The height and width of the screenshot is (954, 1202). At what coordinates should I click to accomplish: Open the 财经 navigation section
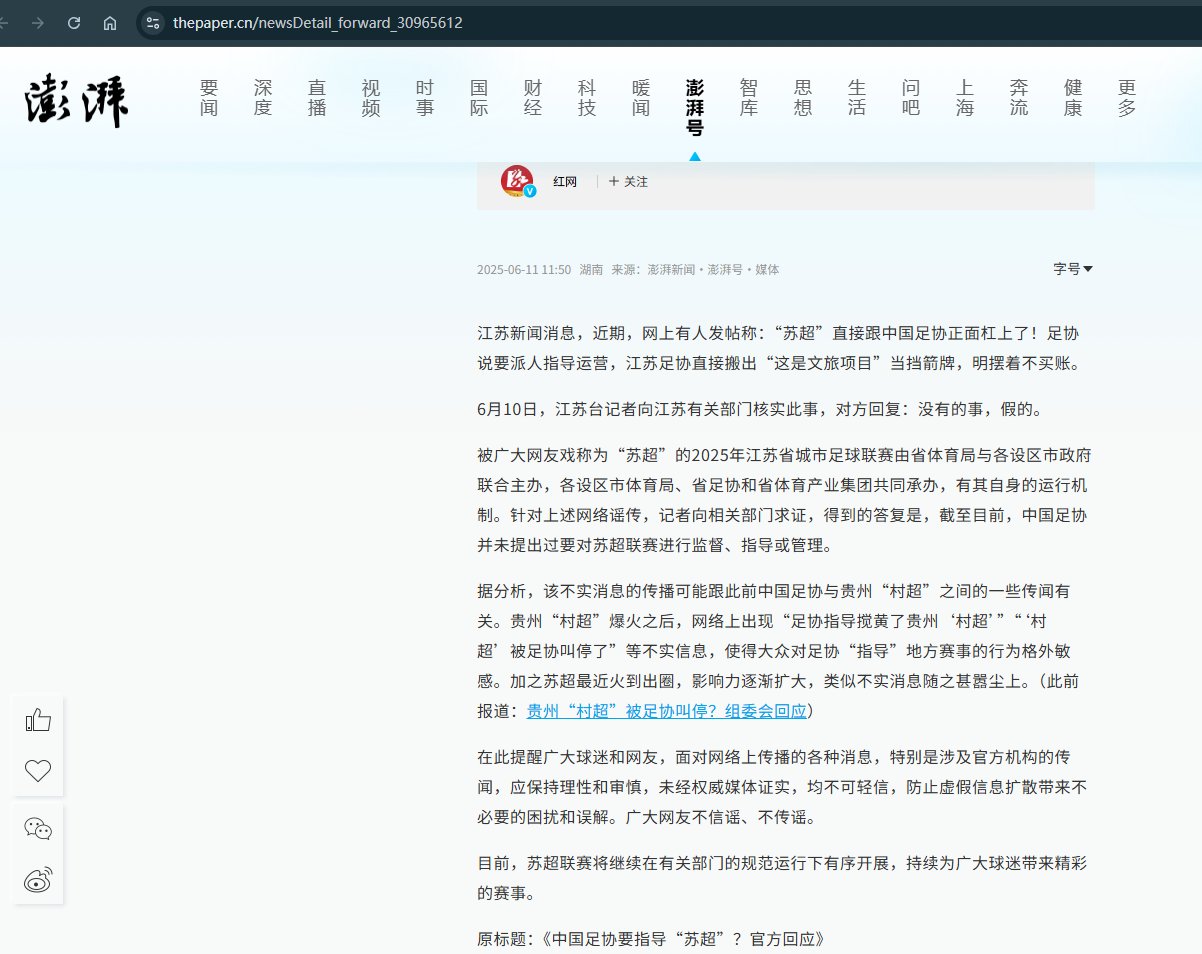click(533, 98)
